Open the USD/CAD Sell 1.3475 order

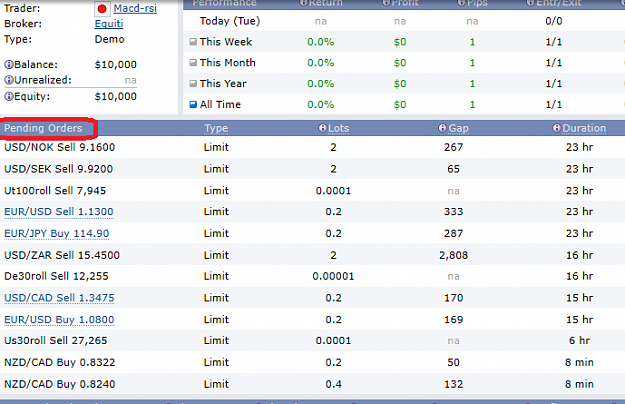(x=59, y=298)
